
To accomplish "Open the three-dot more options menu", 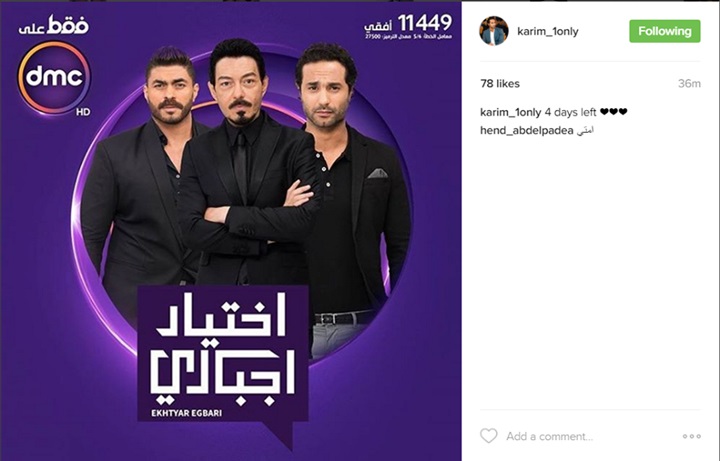I will (692, 436).
